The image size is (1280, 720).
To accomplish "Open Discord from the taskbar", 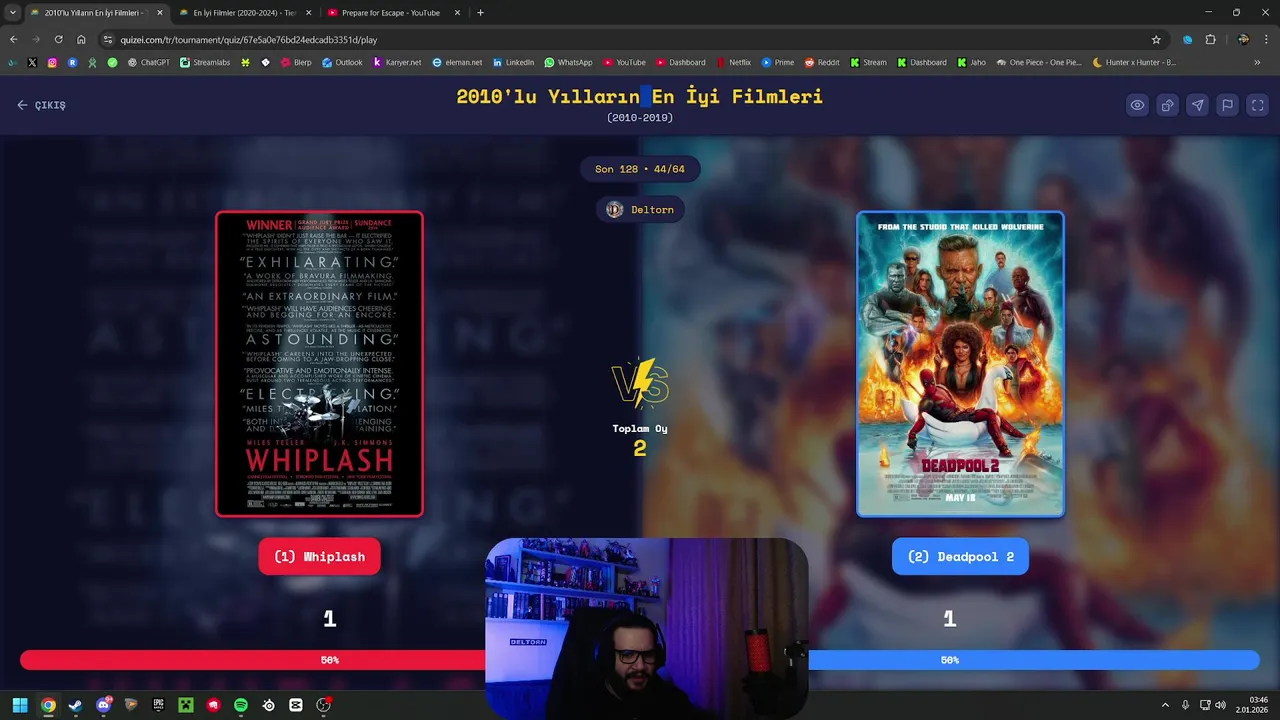I will point(103,705).
